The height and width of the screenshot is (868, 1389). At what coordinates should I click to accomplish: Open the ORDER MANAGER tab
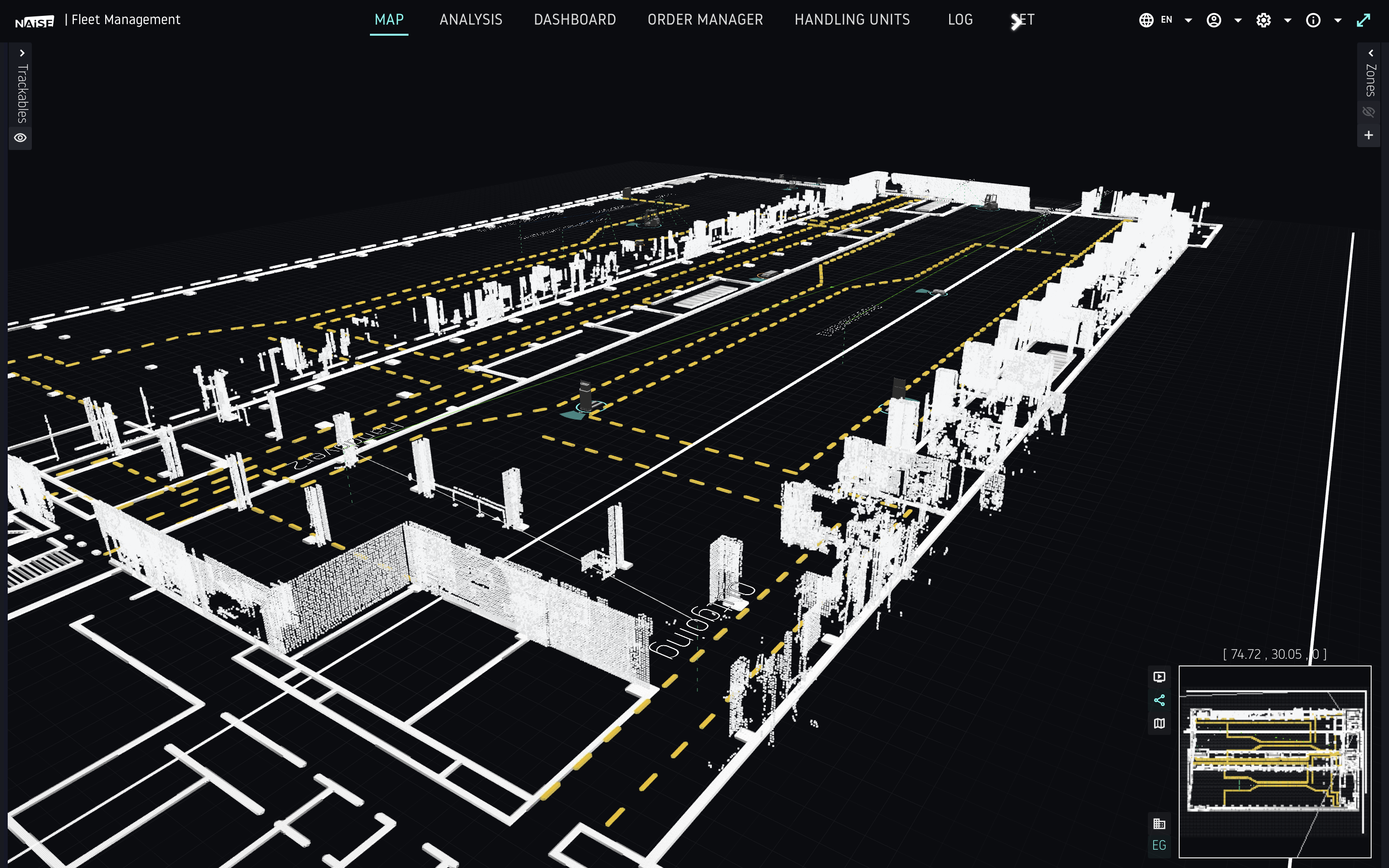[705, 20]
